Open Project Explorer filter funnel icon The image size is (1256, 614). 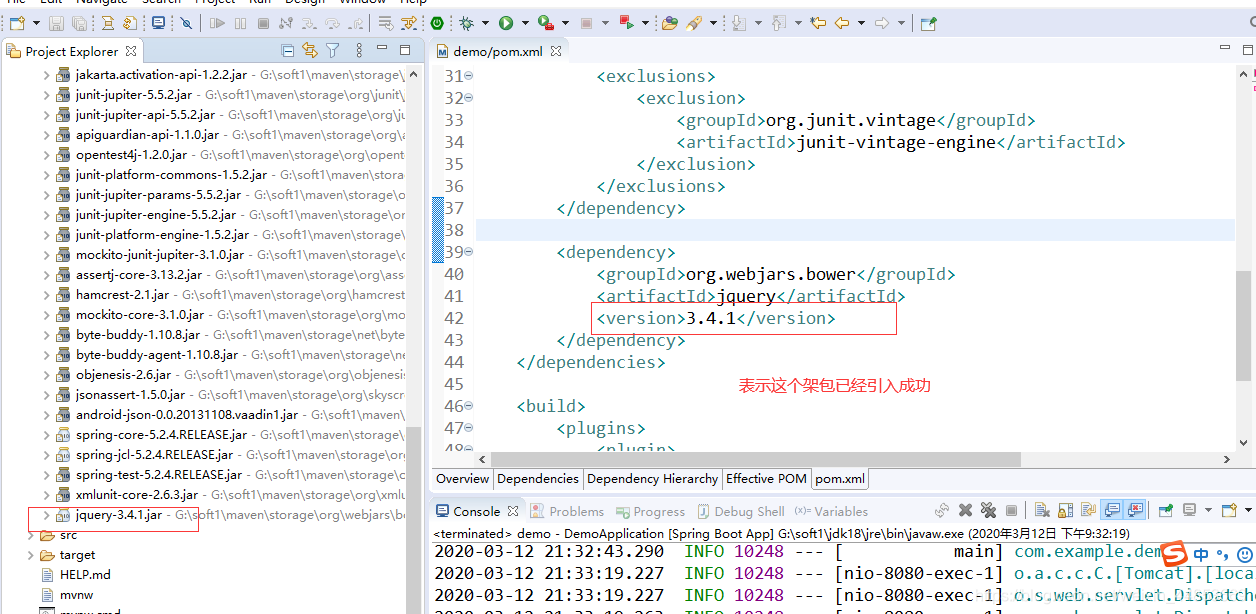(333, 51)
